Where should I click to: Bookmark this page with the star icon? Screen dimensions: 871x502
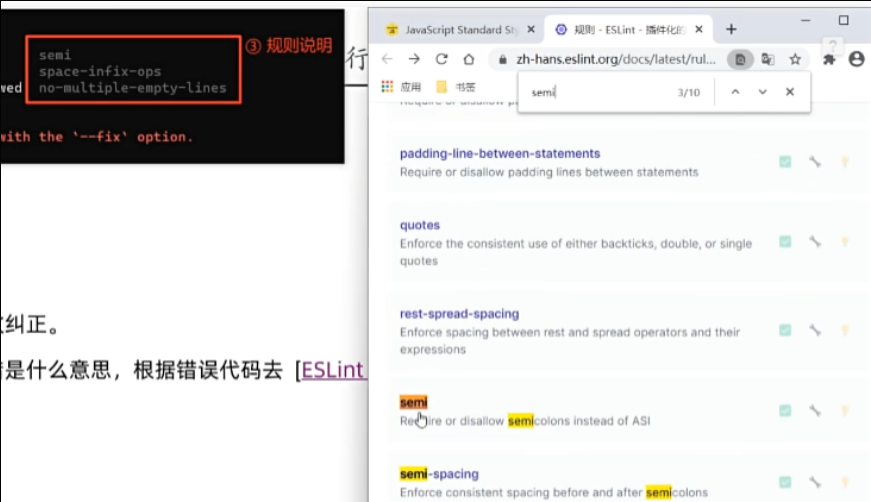click(795, 59)
